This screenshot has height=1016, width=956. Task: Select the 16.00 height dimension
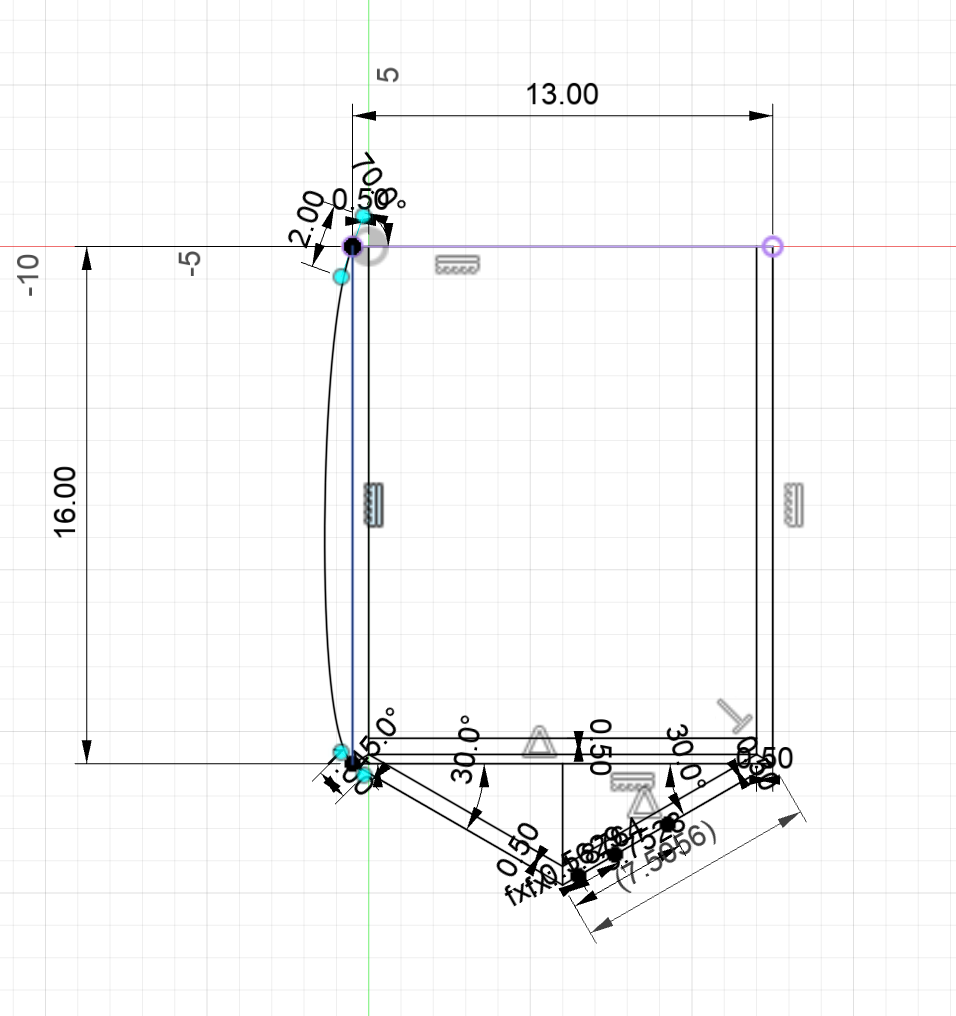[x=65, y=502]
